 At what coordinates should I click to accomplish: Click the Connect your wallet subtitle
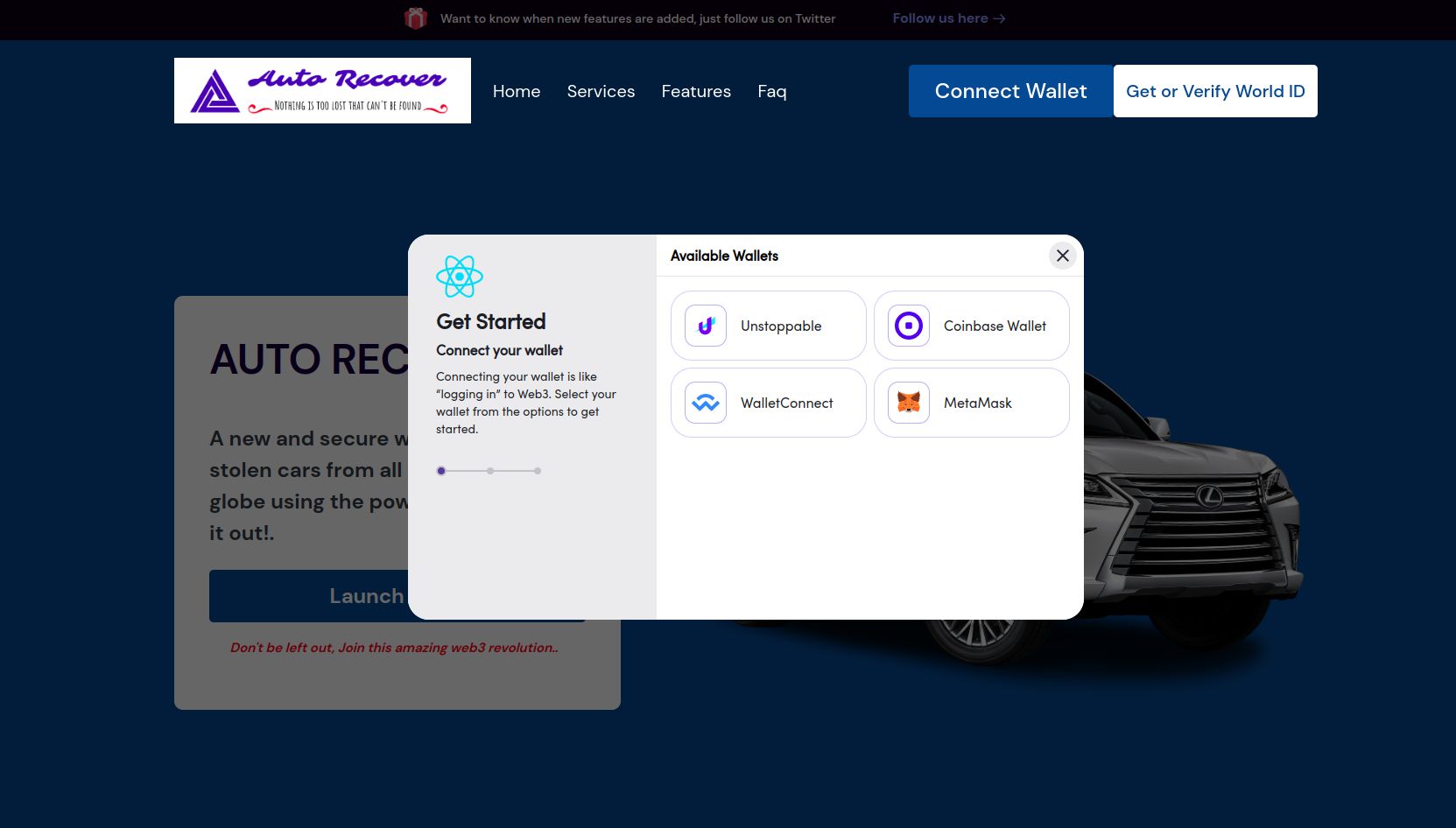click(x=500, y=350)
